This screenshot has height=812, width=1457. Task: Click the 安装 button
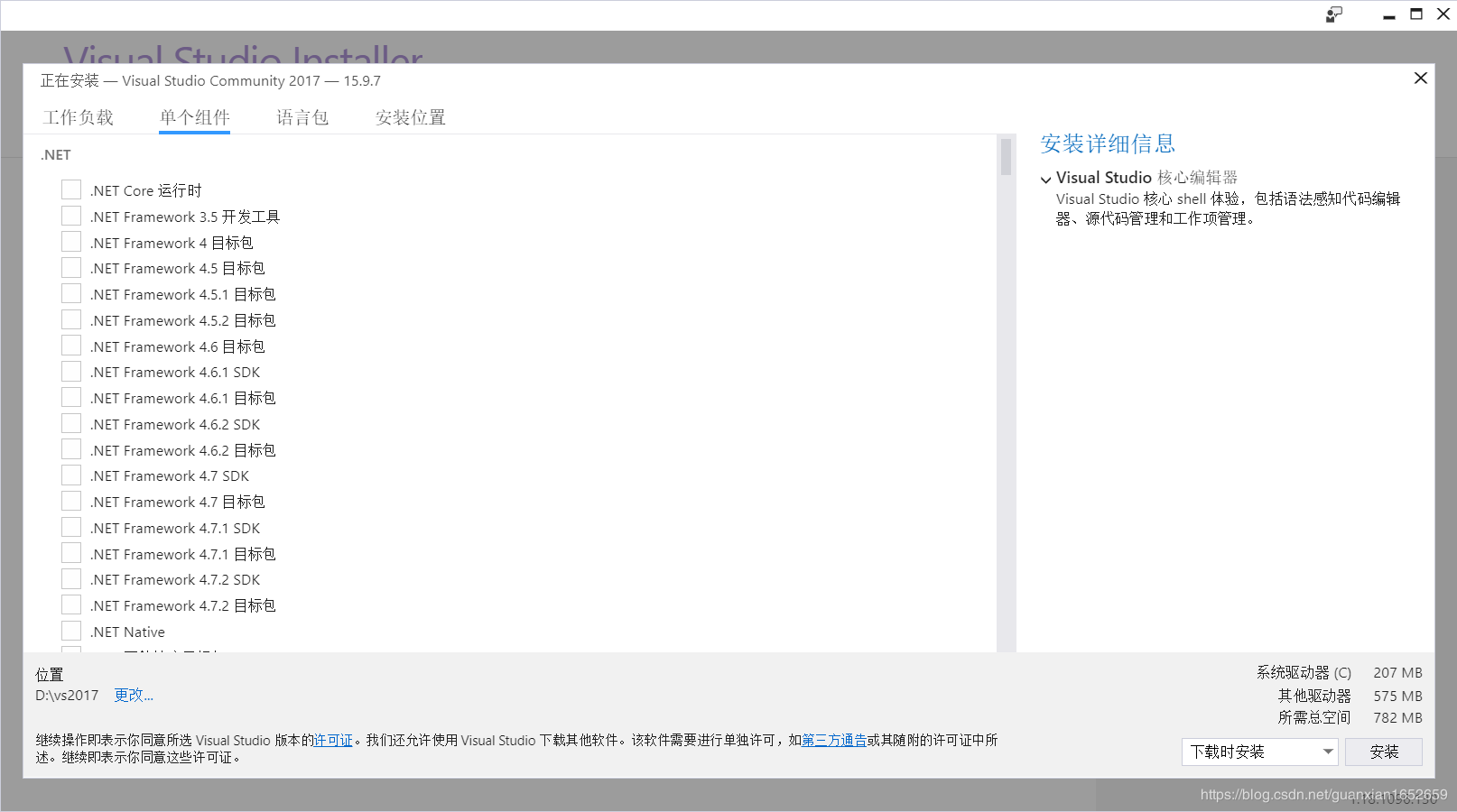1384,752
